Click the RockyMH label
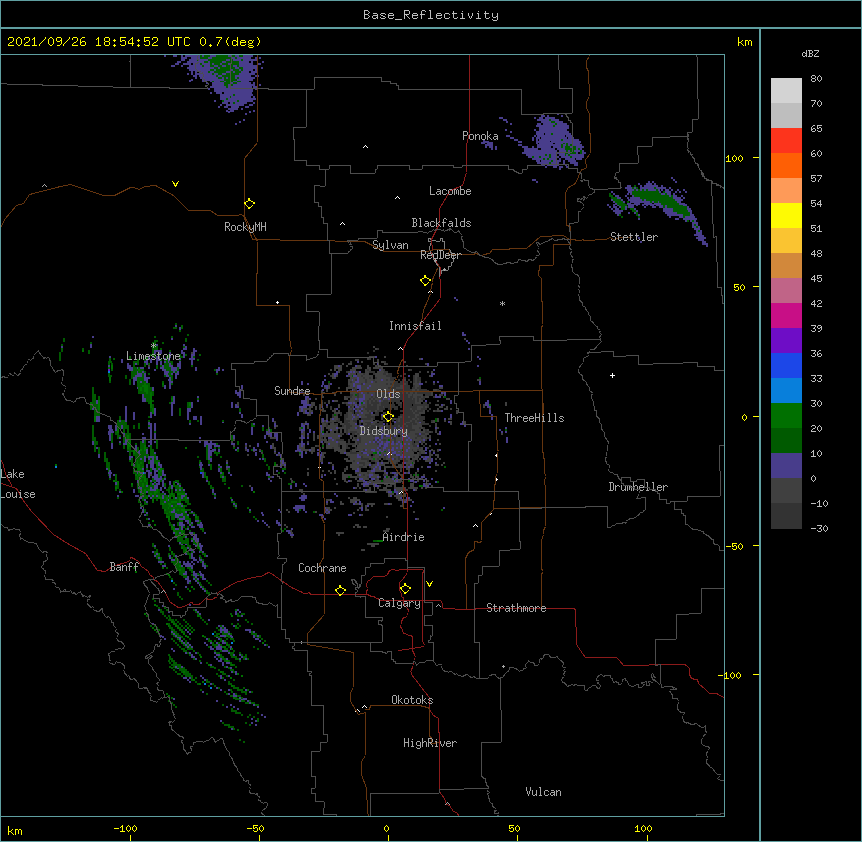 245,227
